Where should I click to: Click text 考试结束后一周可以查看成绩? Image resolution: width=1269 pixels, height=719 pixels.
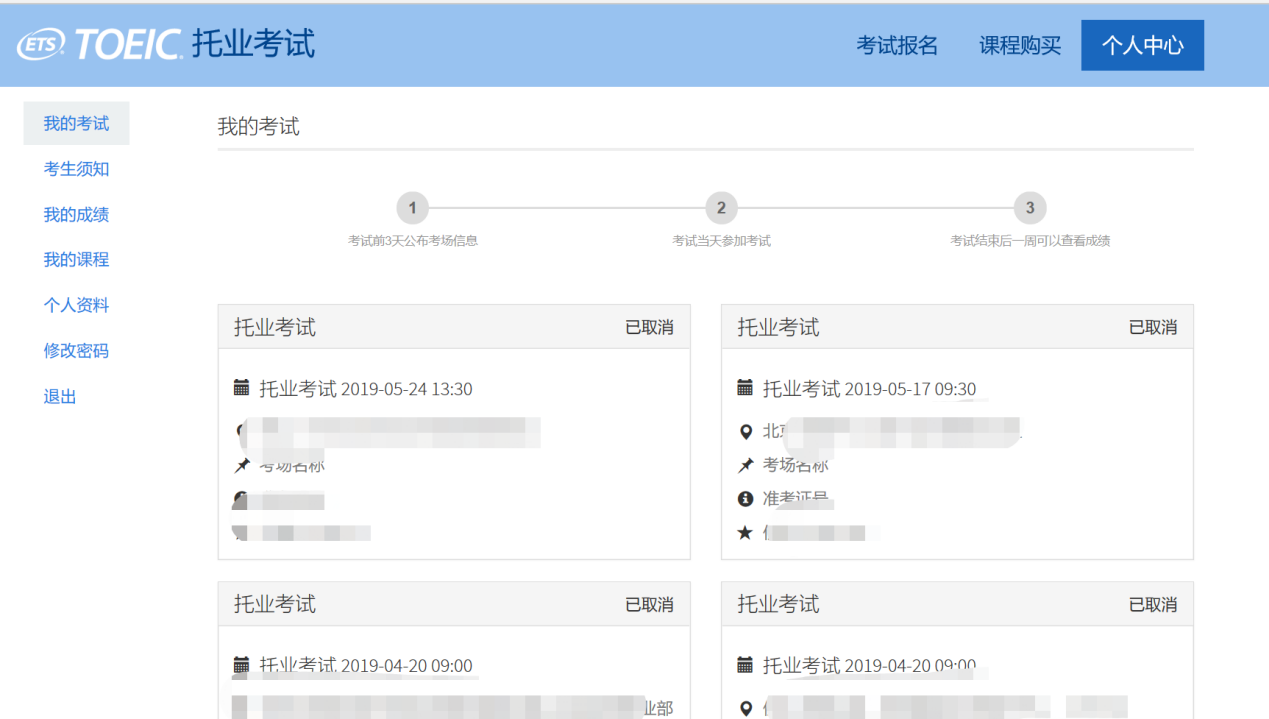[x=1030, y=241]
